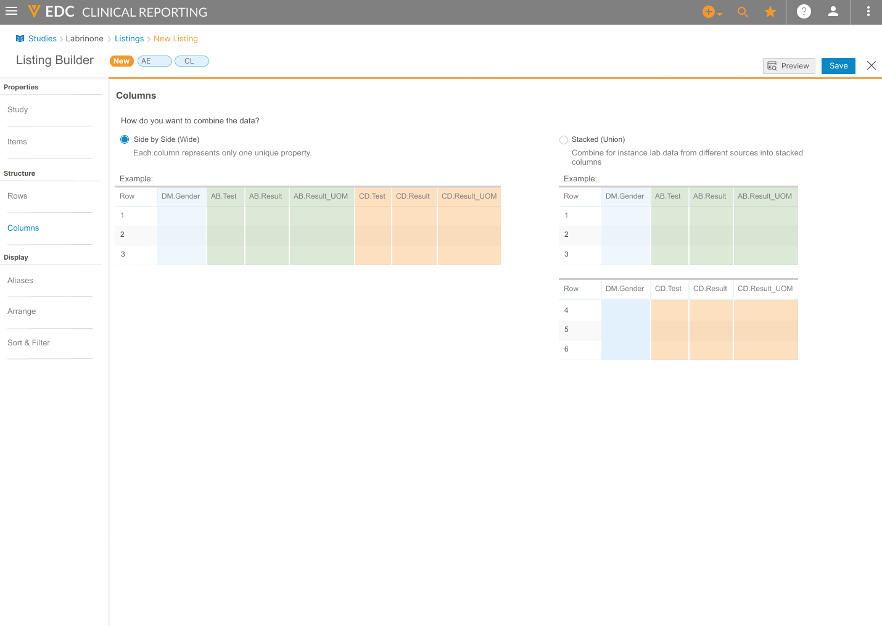Select Side by Side (Wide) radio option

pyautogui.click(x=124, y=140)
